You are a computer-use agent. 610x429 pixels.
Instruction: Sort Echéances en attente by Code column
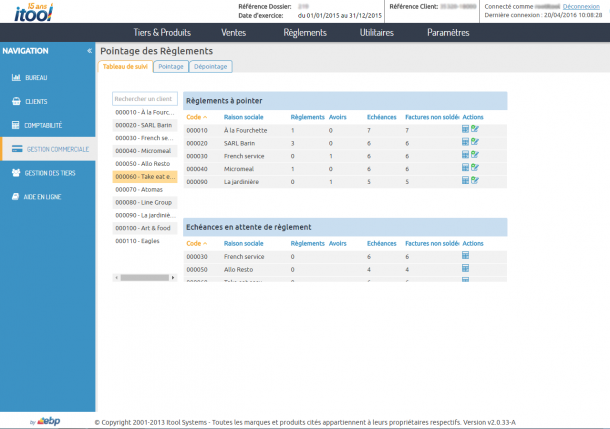click(x=197, y=243)
